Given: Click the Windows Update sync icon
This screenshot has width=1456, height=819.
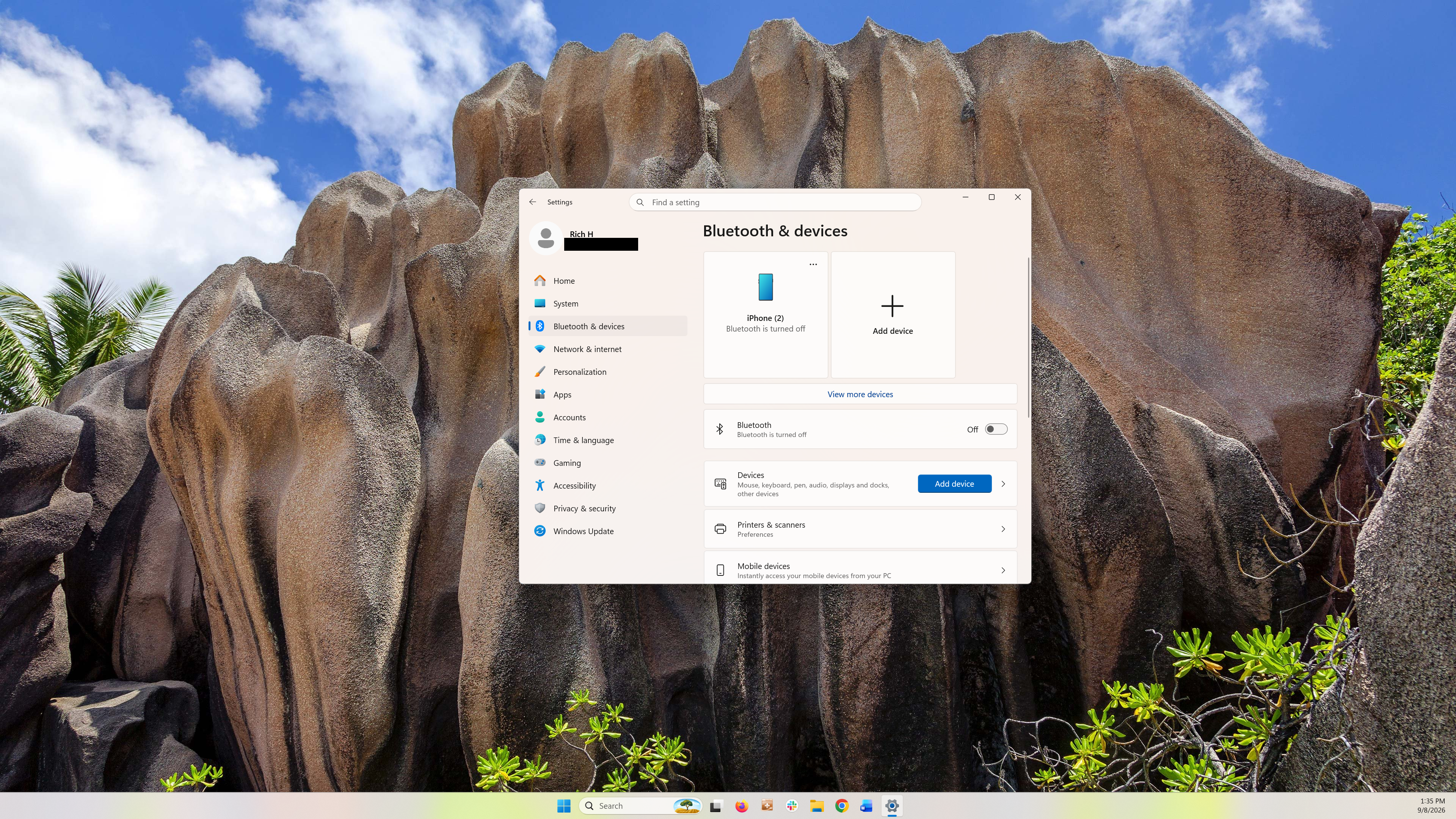Looking at the screenshot, I should click(540, 531).
